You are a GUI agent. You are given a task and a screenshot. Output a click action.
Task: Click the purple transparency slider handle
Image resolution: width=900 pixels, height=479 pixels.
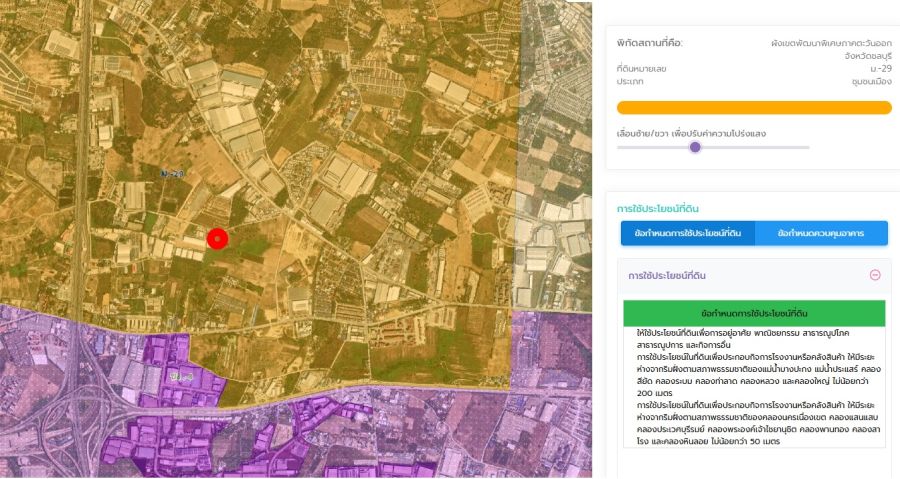(695, 147)
